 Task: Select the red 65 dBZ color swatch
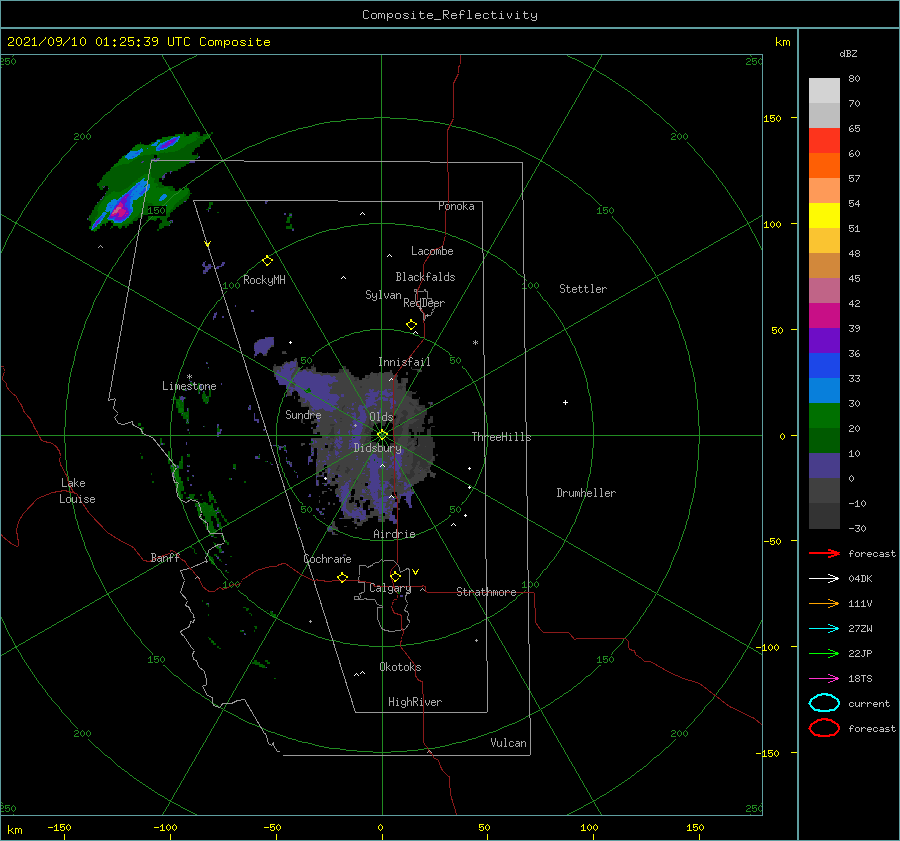pos(824,140)
